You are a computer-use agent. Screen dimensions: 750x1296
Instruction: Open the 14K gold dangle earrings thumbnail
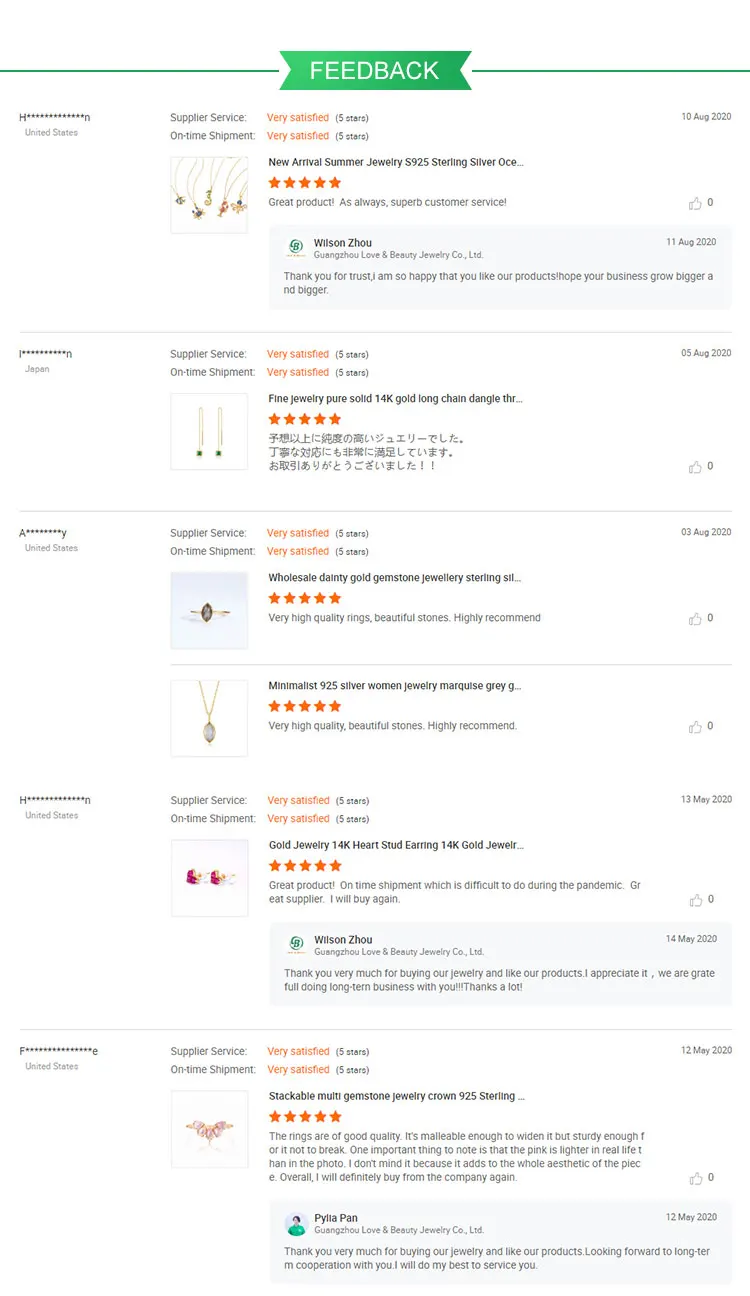click(209, 431)
